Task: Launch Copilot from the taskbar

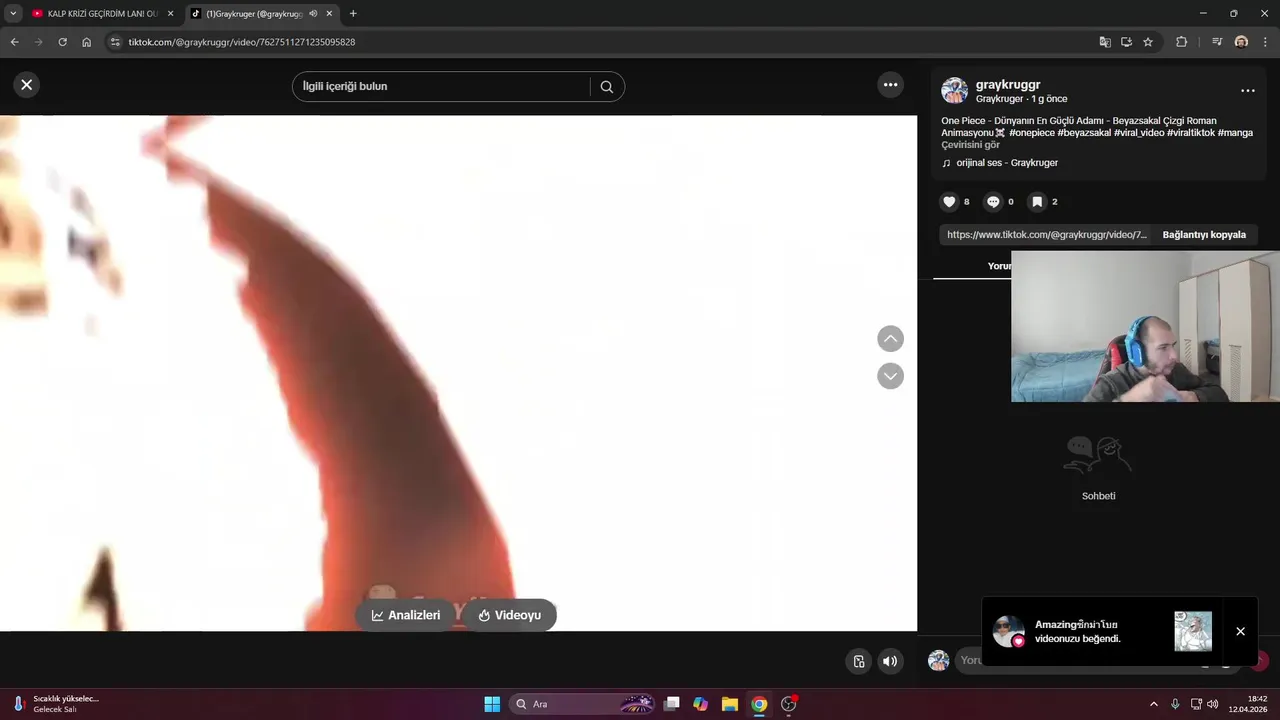Action: [701, 704]
